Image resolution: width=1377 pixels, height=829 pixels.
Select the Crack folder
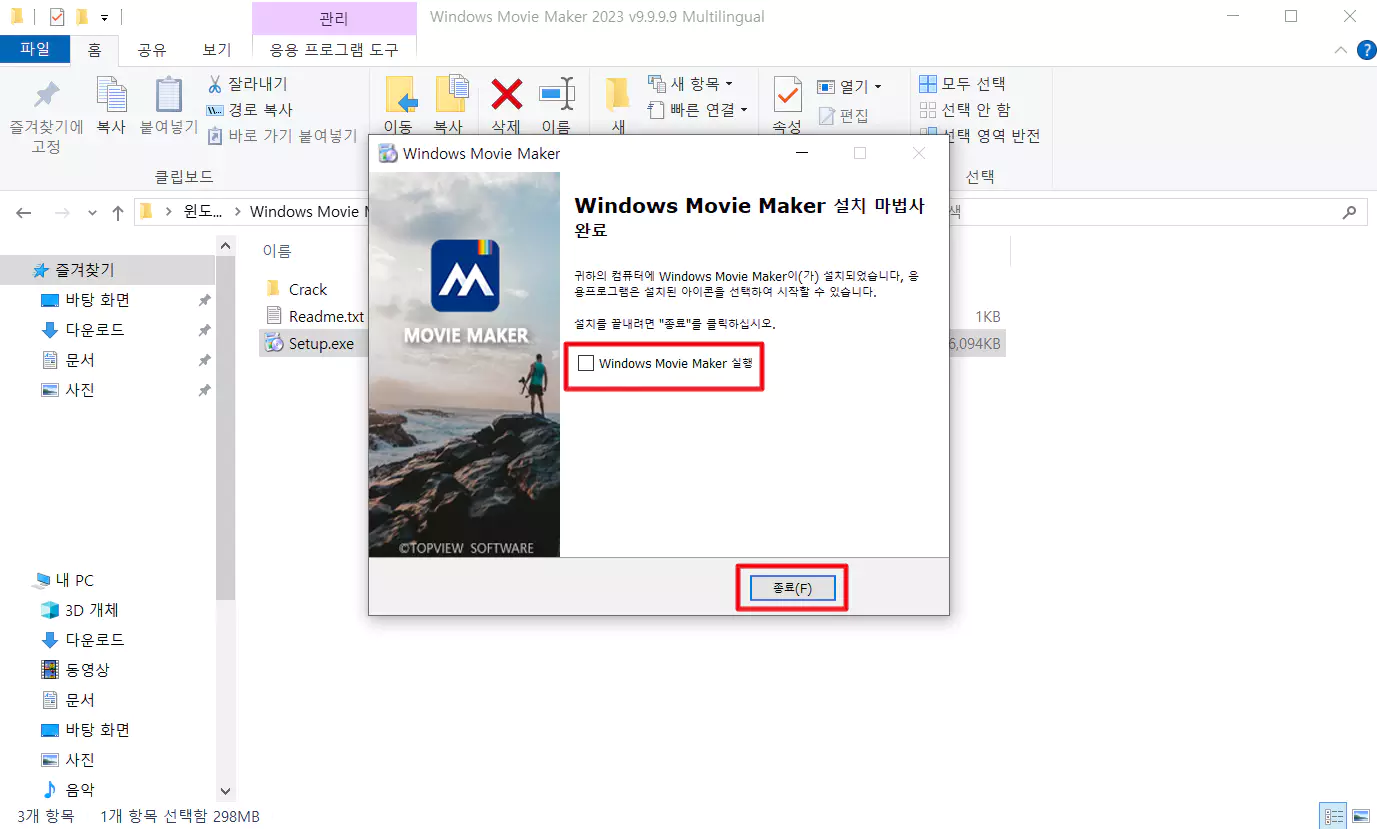[308, 289]
